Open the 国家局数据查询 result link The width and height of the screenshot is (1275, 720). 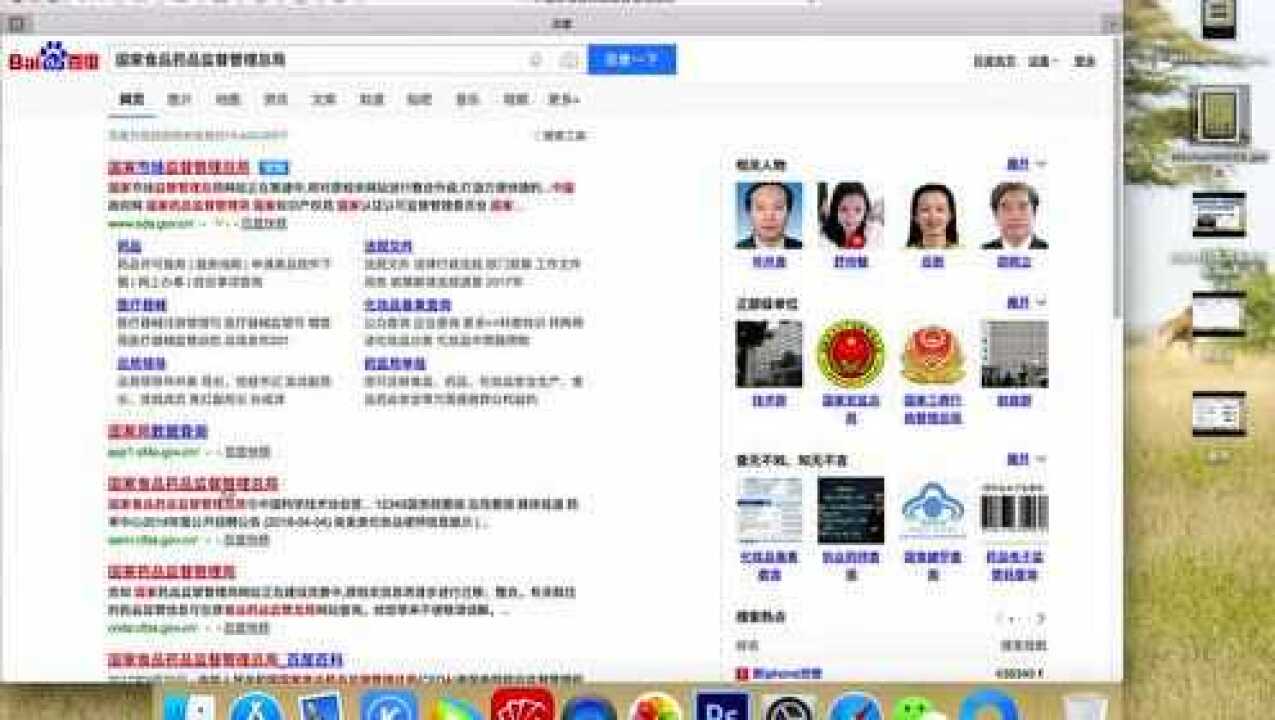point(158,432)
